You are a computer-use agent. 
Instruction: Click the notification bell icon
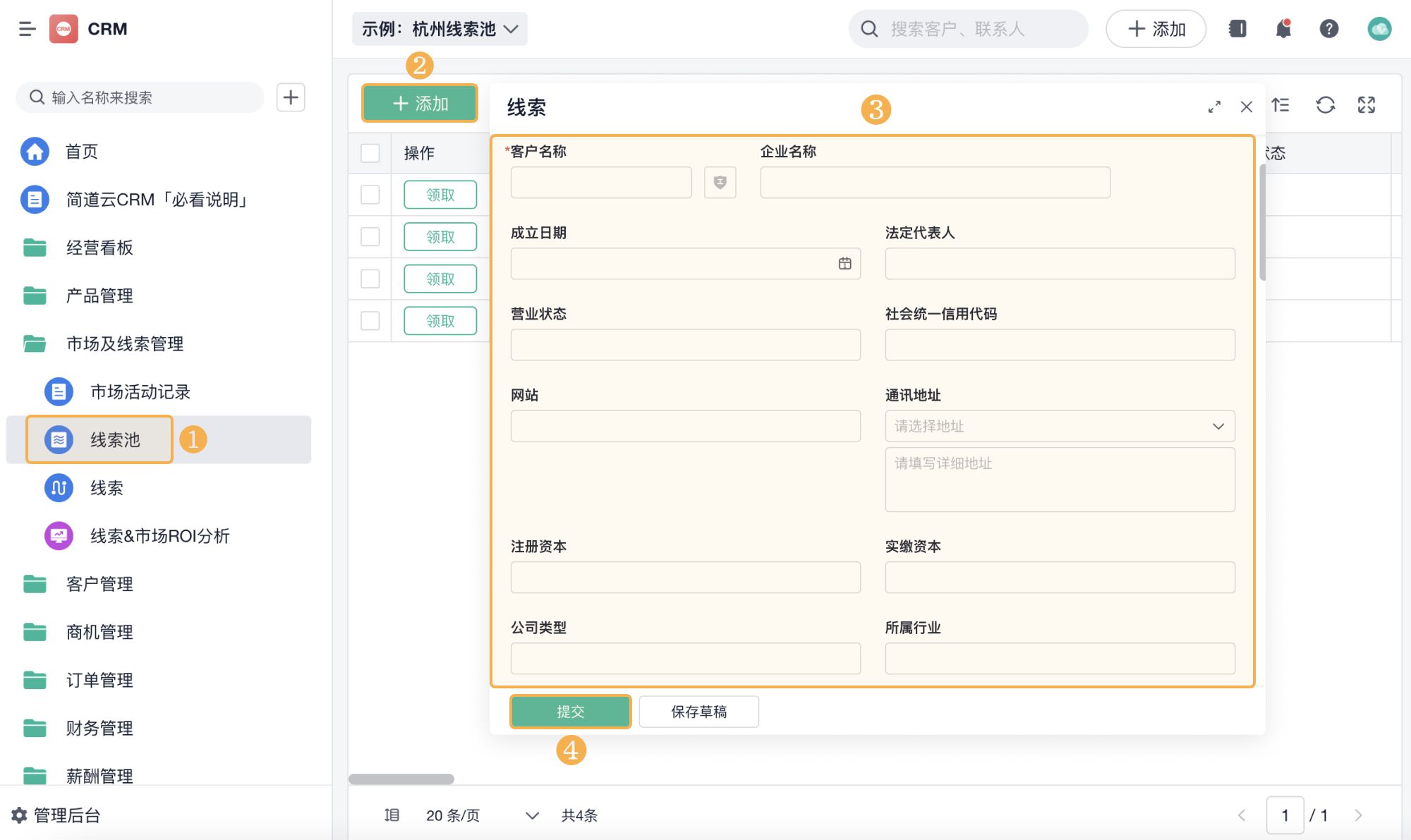point(1283,29)
